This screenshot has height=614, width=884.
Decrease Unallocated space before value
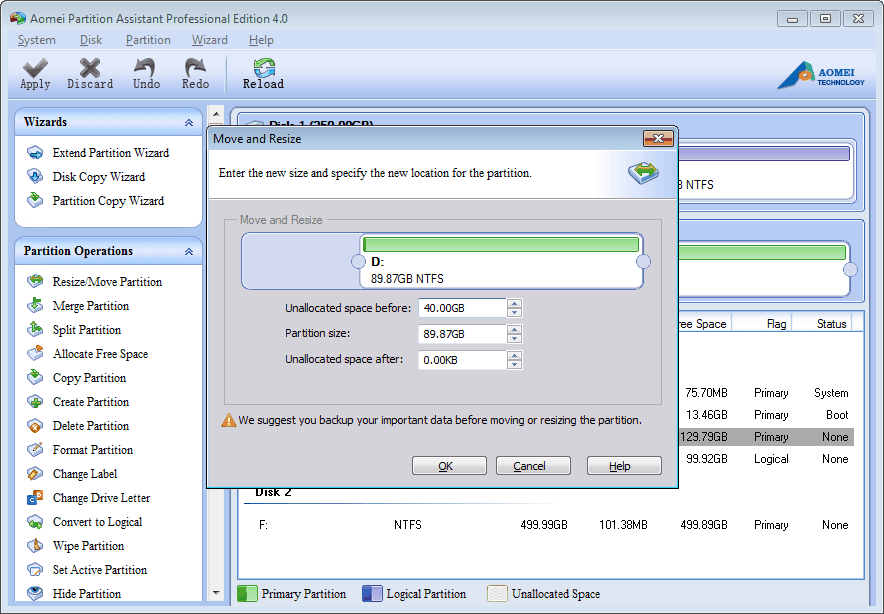point(514,313)
